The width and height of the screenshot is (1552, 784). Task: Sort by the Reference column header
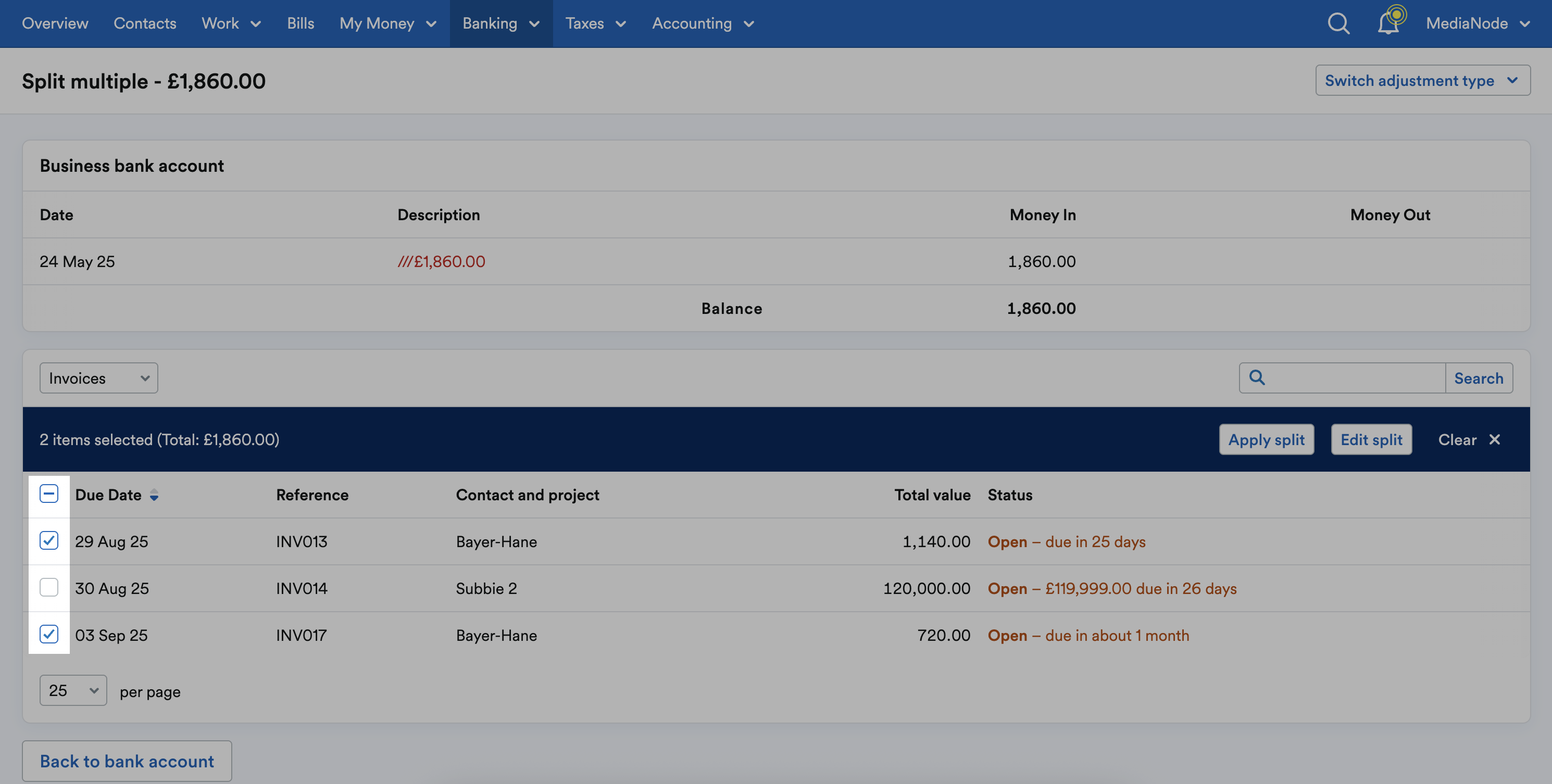click(312, 495)
